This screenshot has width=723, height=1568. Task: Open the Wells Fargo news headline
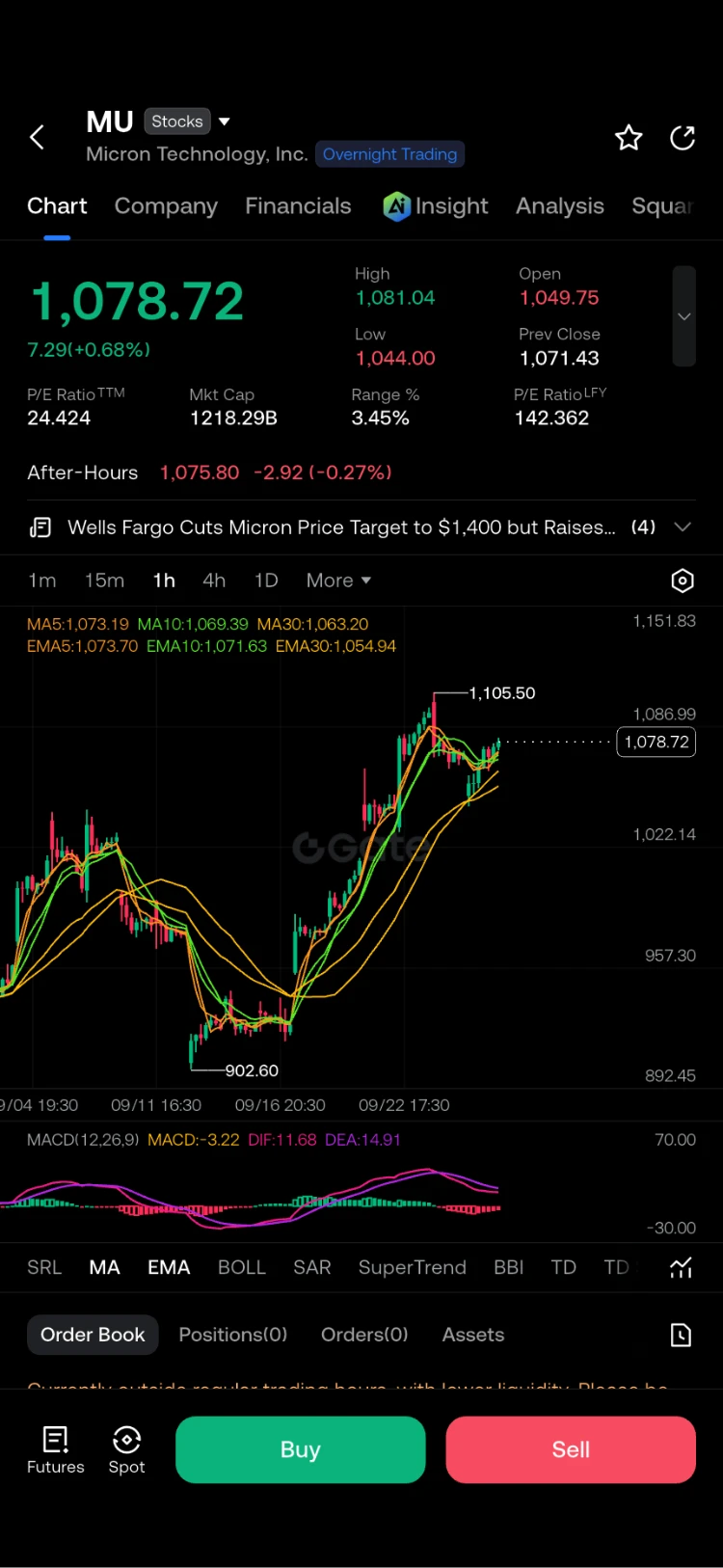(341, 527)
